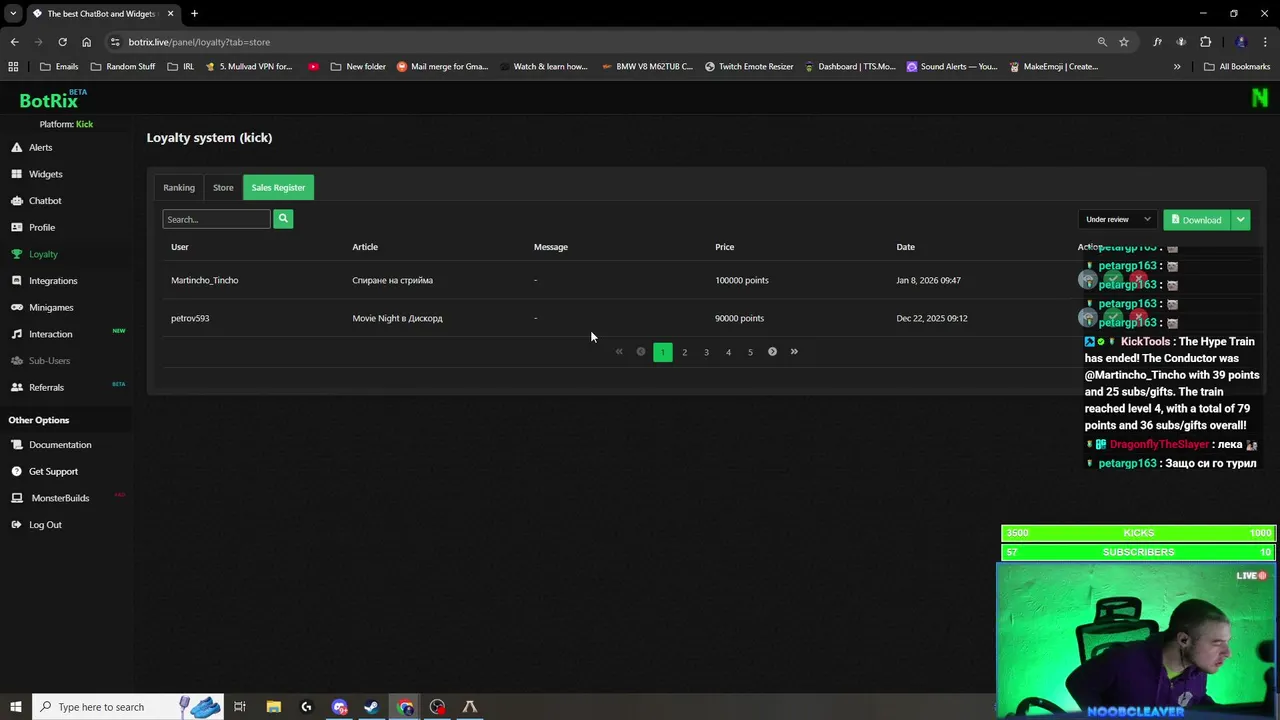Open File Explorer from the taskbar
The image size is (1280, 720).
(273, 707)
